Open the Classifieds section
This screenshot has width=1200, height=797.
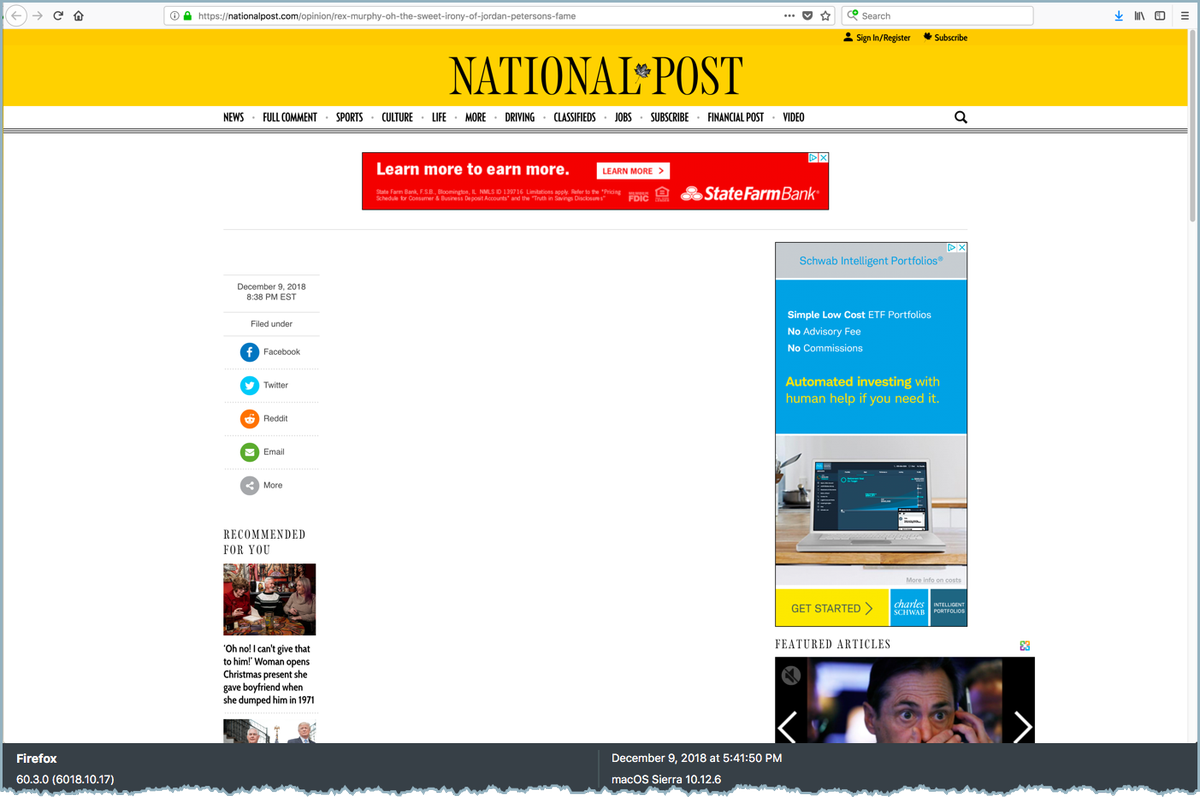(575, 117)
